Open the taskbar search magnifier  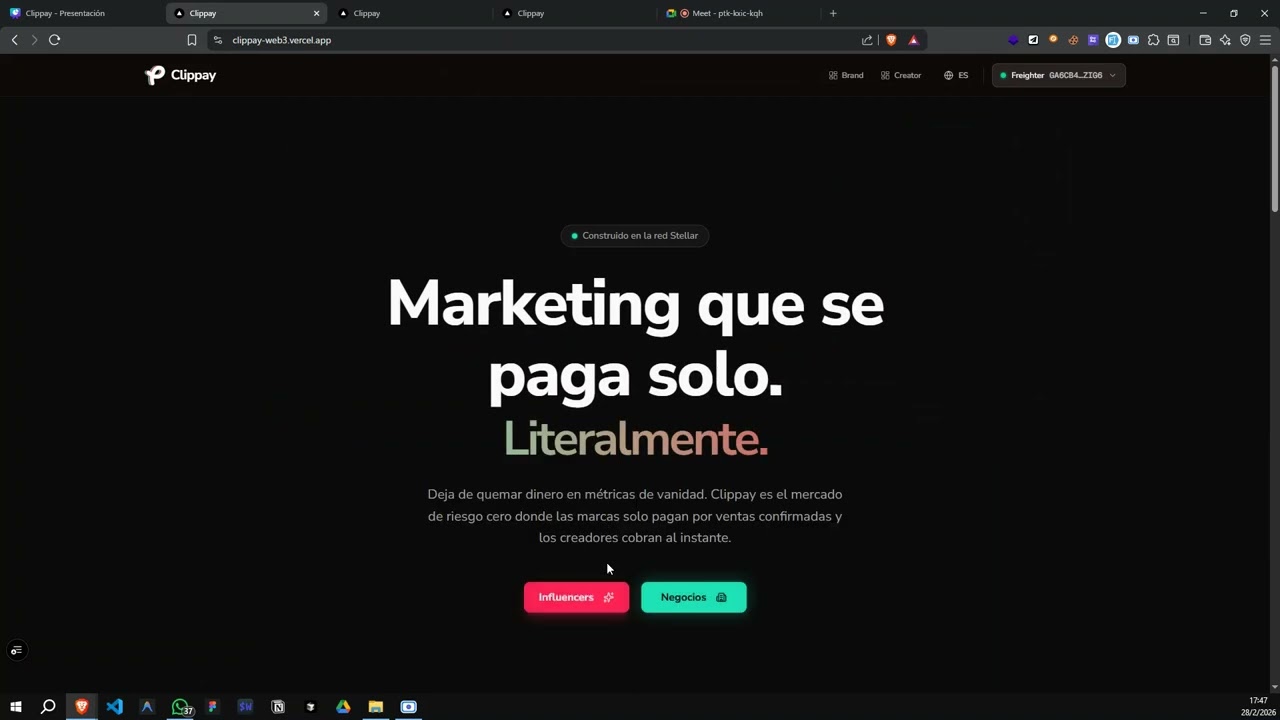click(x=48, y=707)
